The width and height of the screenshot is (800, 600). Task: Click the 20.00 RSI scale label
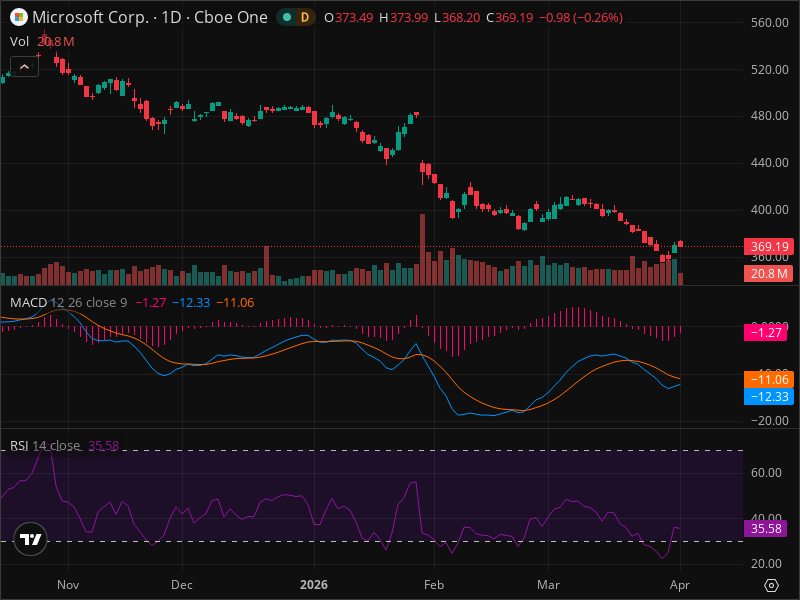tap(766, 563)
